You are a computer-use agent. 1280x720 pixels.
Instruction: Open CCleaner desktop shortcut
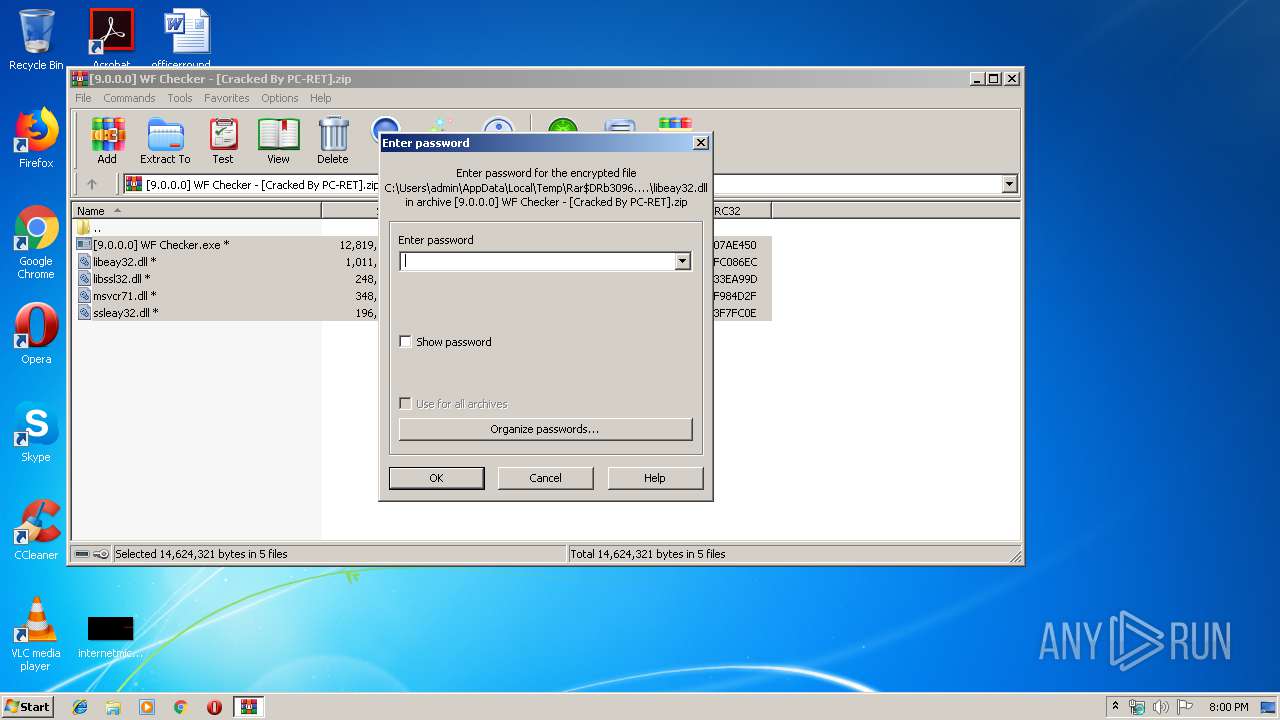click(x=36, y=530)
